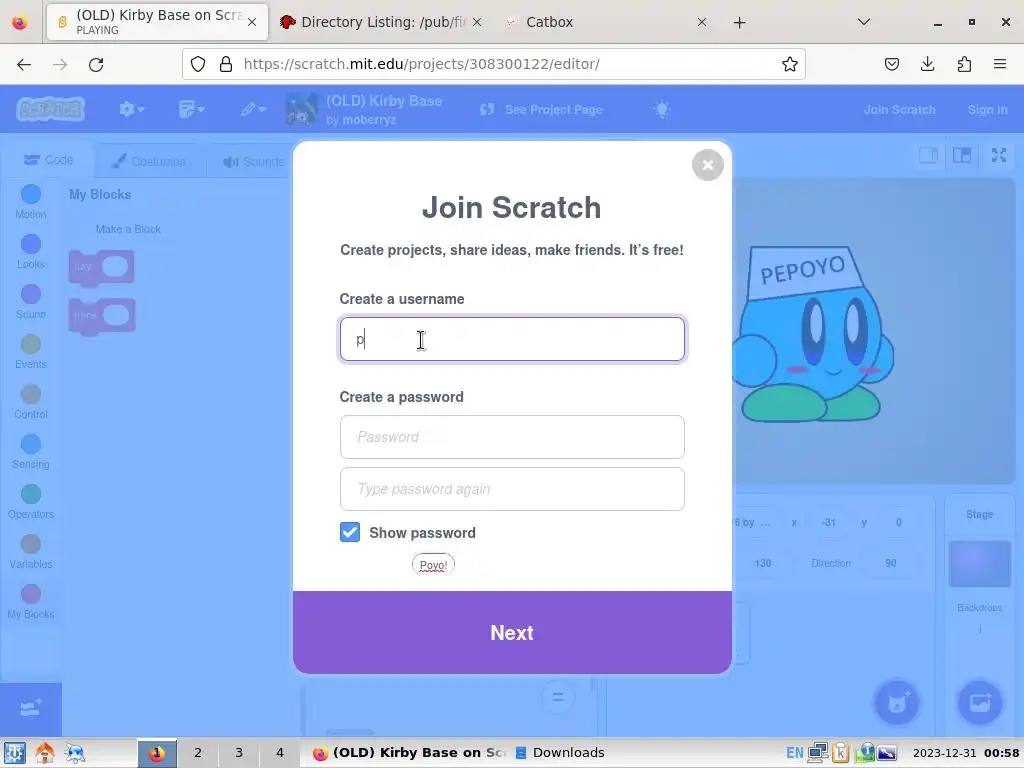Viewport: 1024px width, 768px height.
Task: Click the Type password again field
Action: pos(512,489)
